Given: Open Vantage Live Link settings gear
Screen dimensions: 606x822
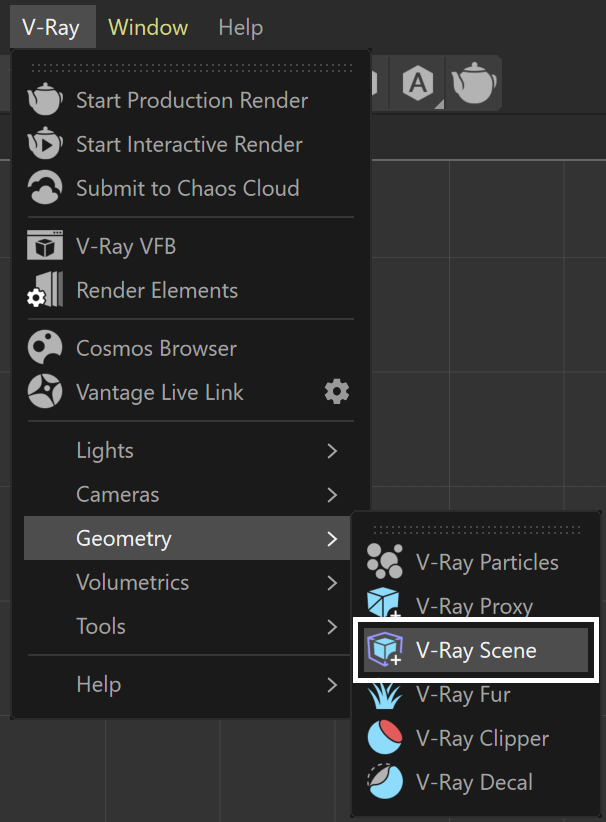Looking at the screenshot, I should tap(337, 392).
